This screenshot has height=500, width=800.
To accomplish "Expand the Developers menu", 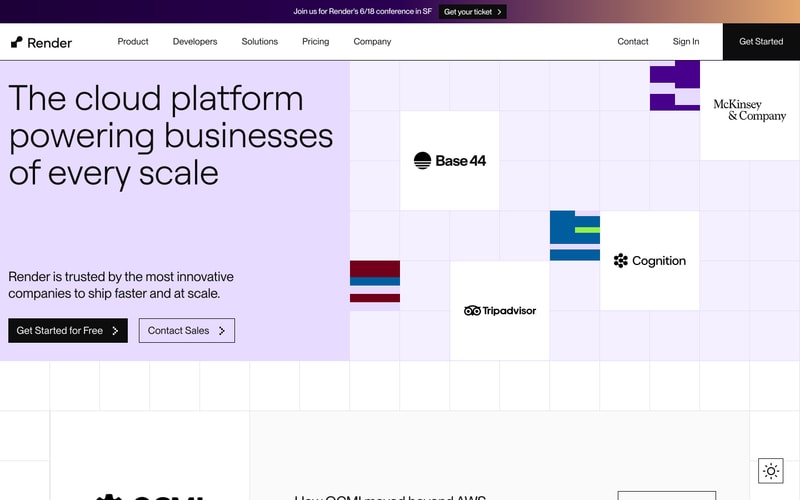I will coord(195,41).
